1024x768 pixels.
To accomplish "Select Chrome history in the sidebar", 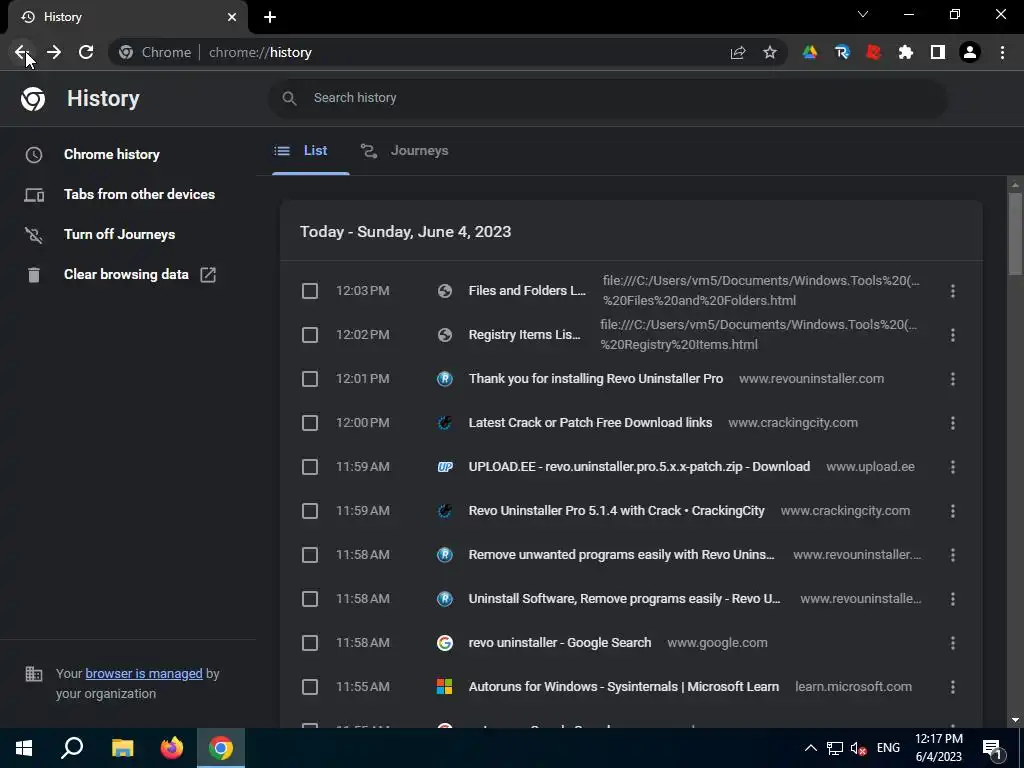I will coord(112,155).
